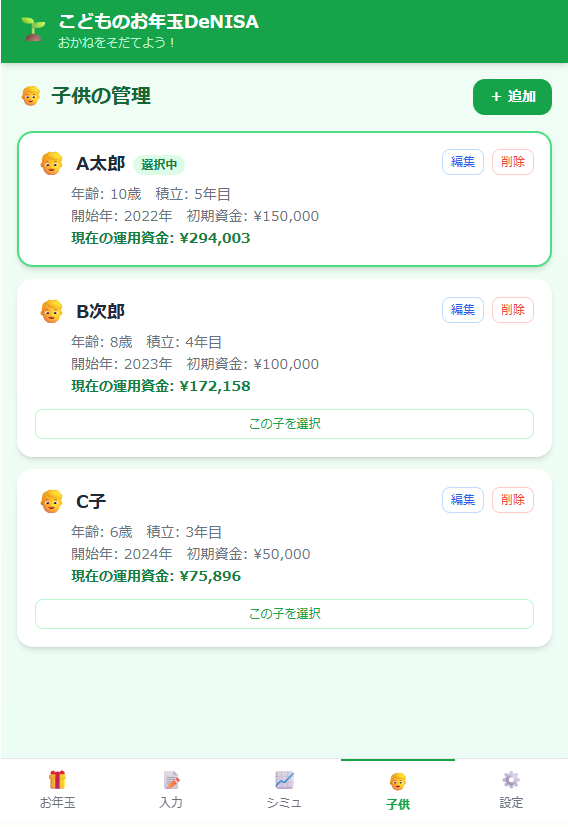
Task: Click the sprout logo icon in header
Action: tap(33, 30)
